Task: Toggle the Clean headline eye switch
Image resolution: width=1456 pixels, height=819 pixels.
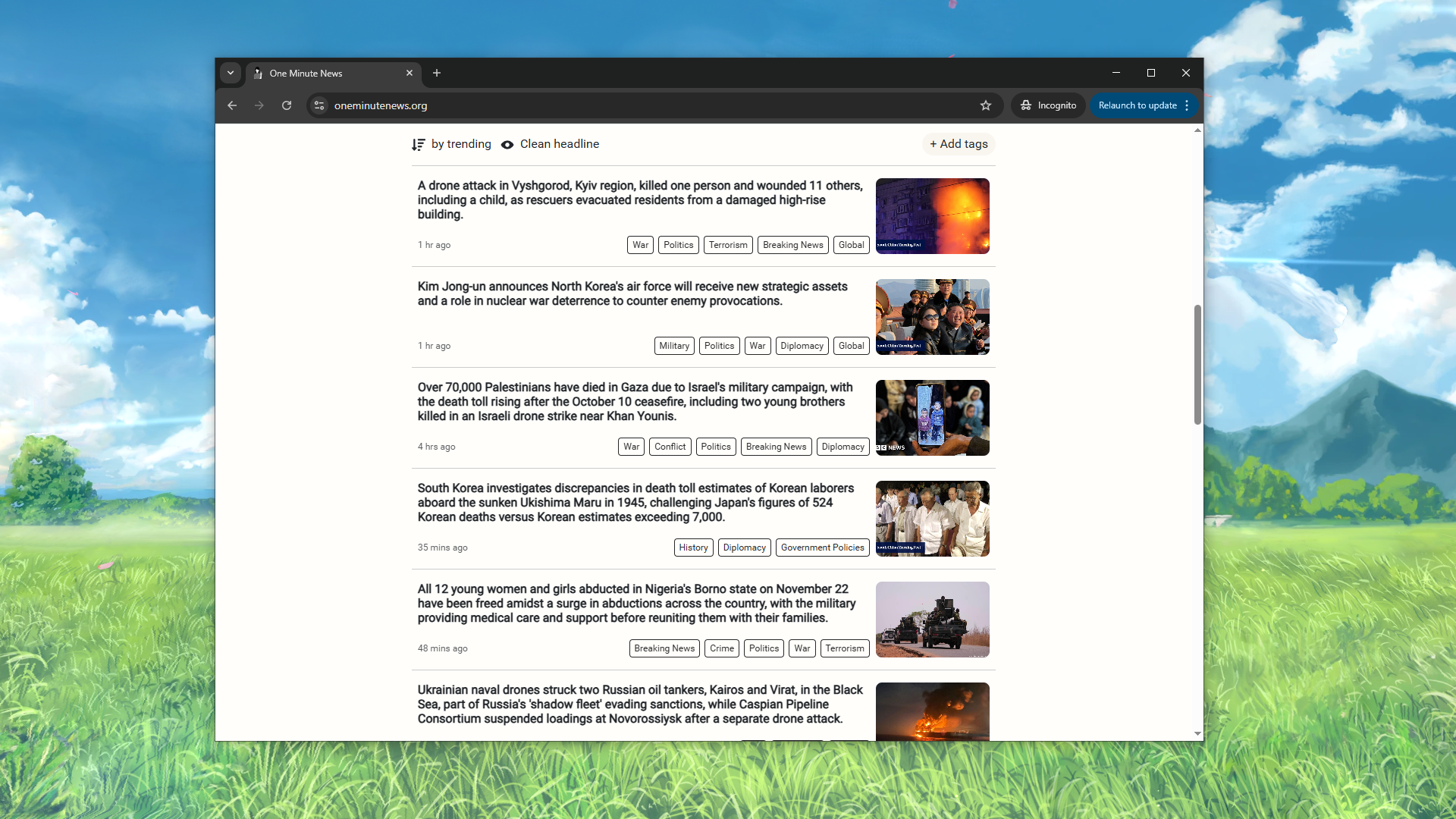Action: pos(507,144)
